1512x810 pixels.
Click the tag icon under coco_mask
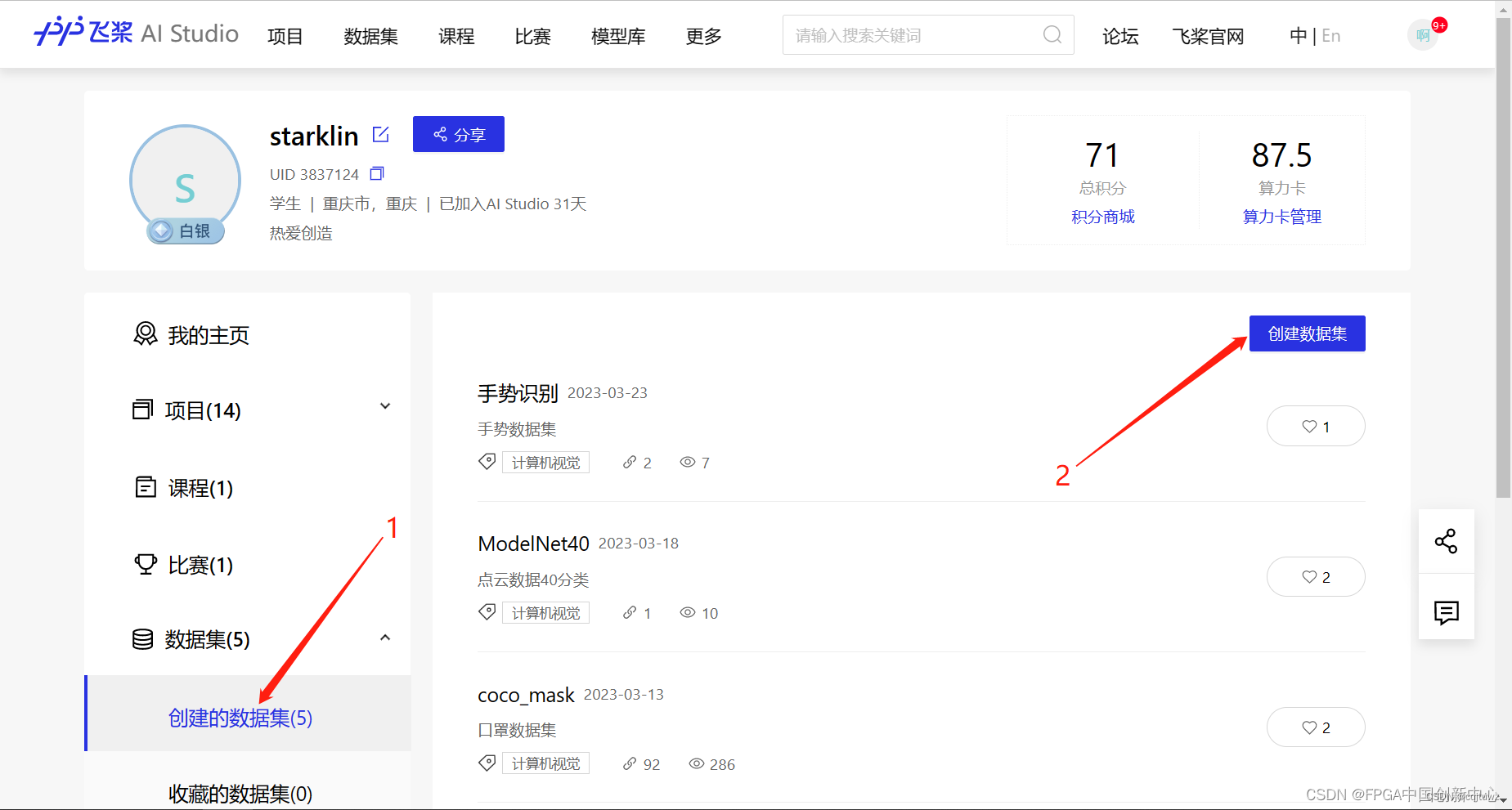(487, 763)
